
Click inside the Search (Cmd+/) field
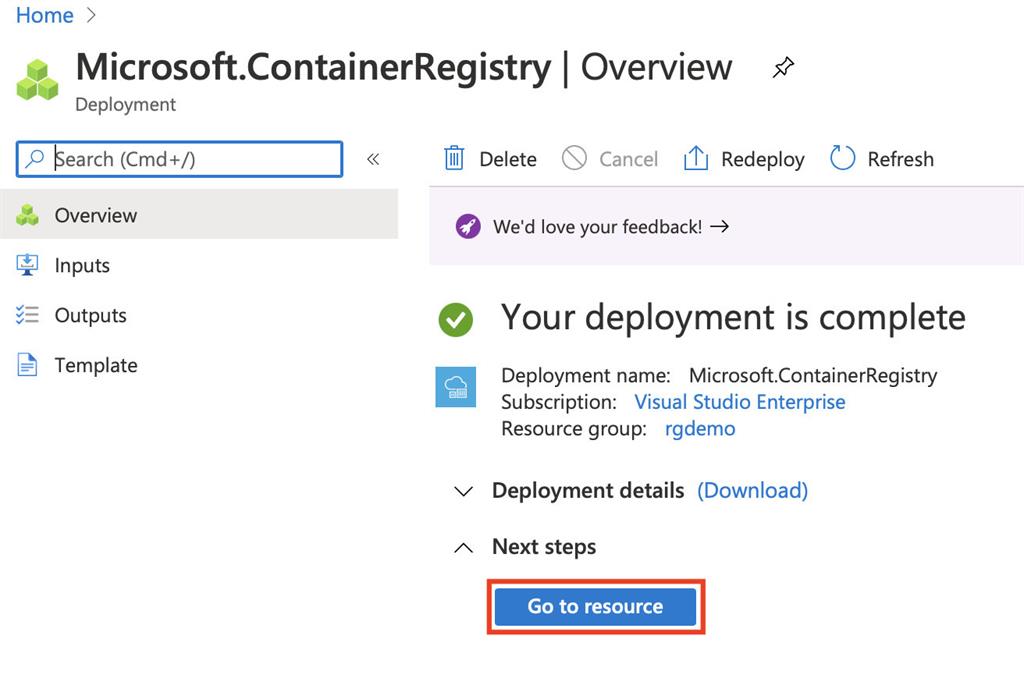point(180,158)
